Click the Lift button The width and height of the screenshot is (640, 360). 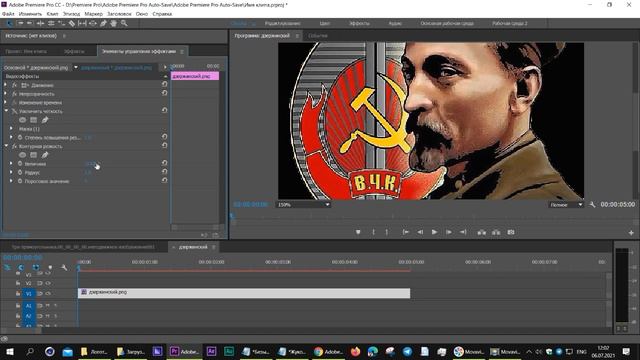click(482, 232)
